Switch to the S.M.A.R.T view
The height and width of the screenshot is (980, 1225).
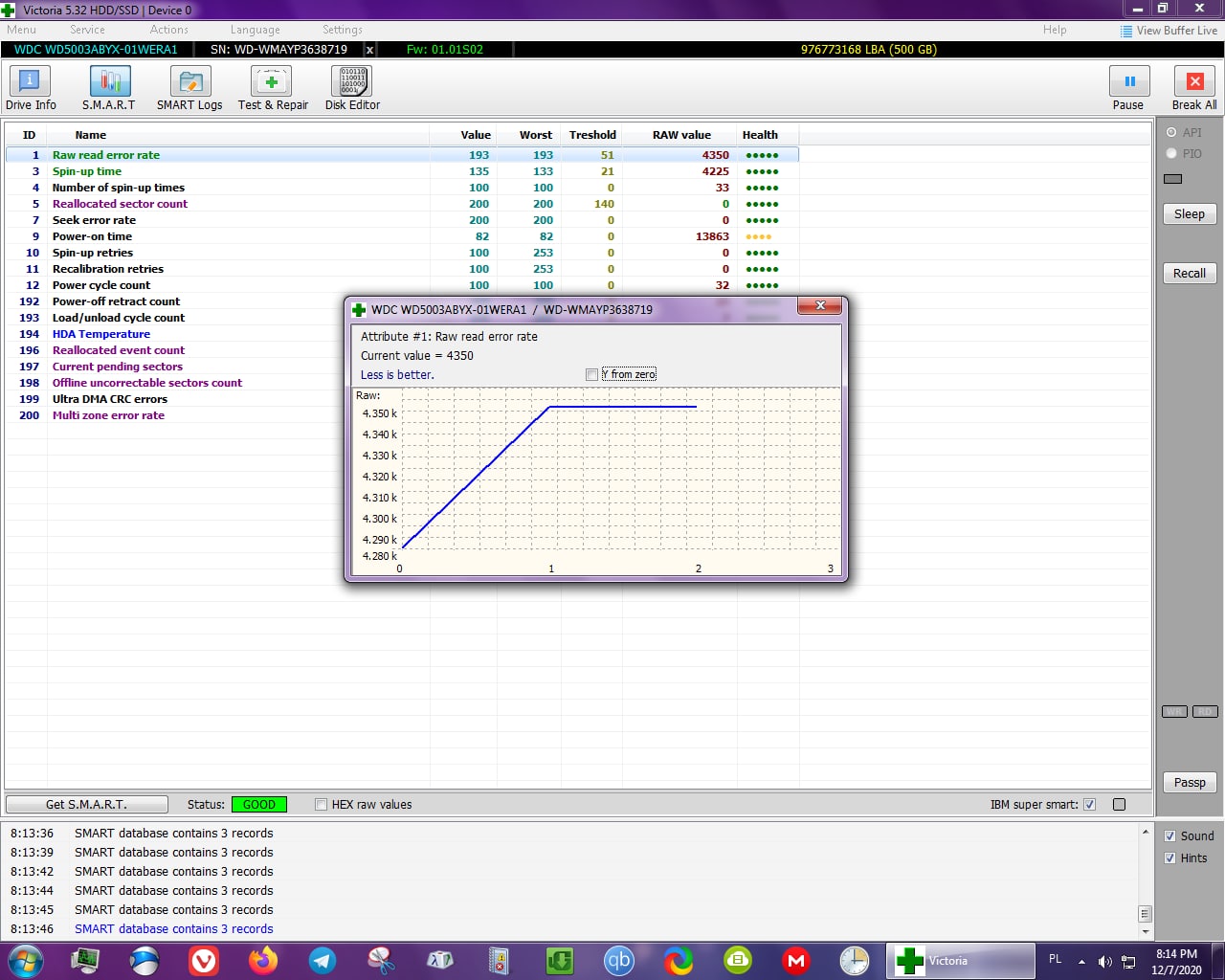[x=109, y=88]
